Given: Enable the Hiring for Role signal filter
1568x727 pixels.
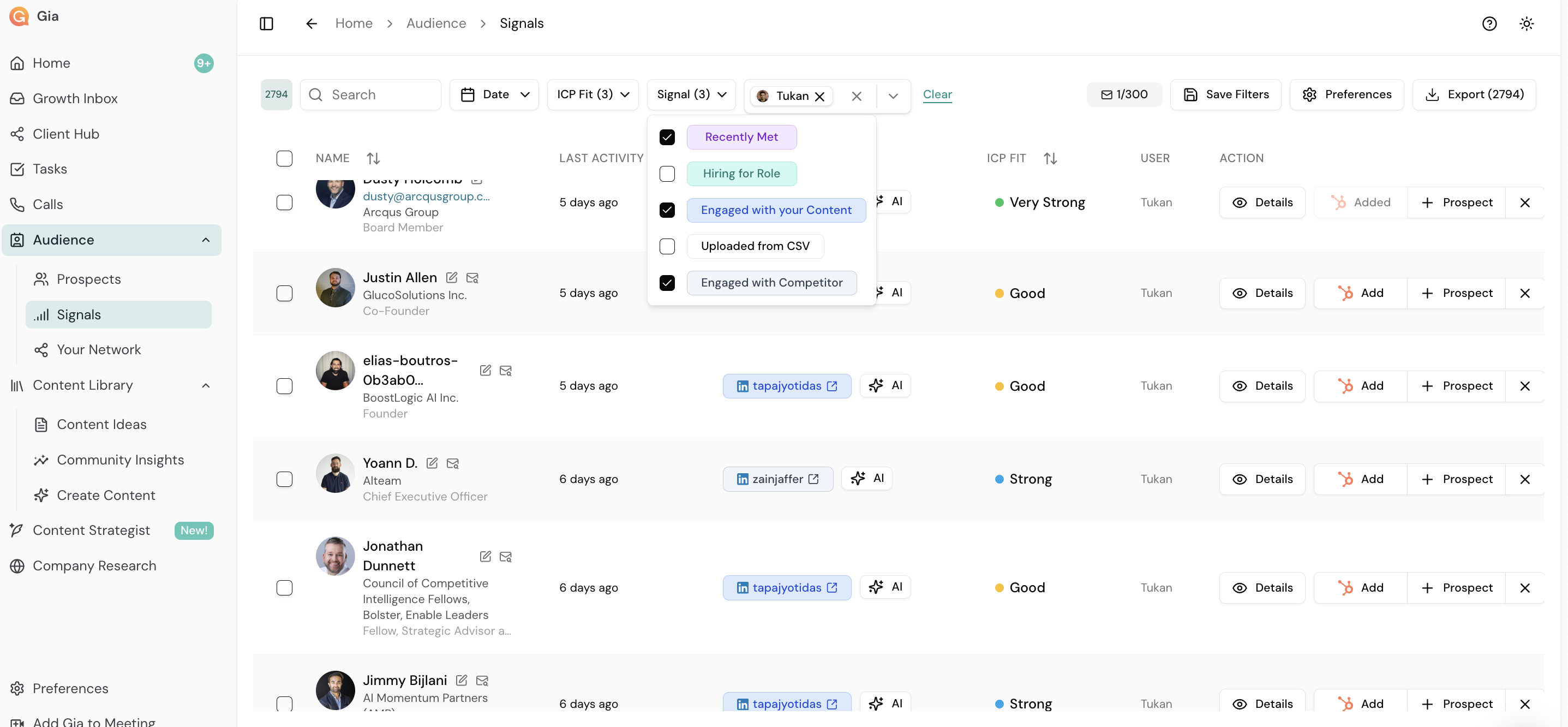Looking at the screenshot, I should click(667, 174).
